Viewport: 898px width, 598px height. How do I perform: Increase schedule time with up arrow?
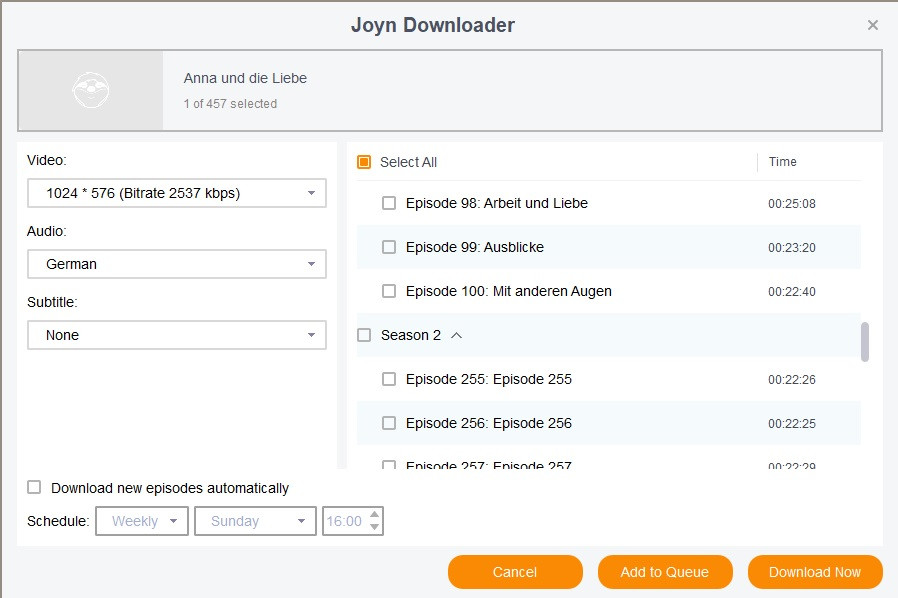click(375, 514)
